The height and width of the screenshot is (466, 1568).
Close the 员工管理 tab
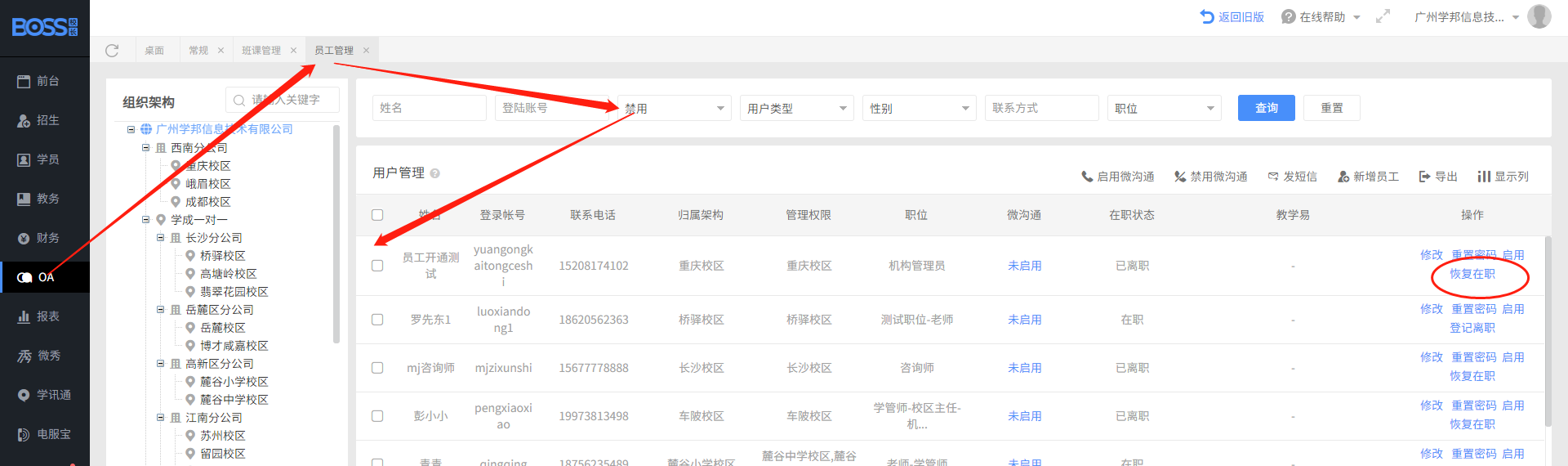click(x=366, y=51)
